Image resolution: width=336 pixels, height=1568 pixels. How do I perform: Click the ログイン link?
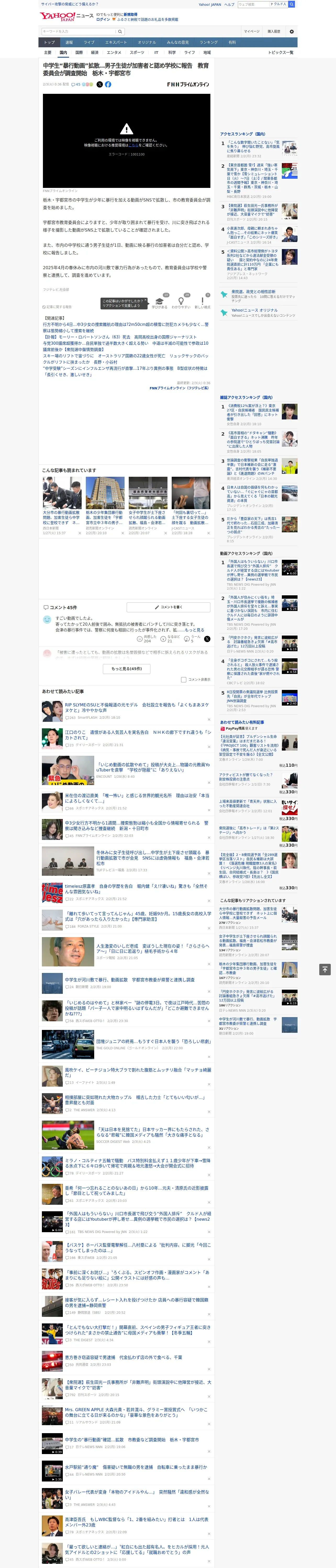pos(103,20)
